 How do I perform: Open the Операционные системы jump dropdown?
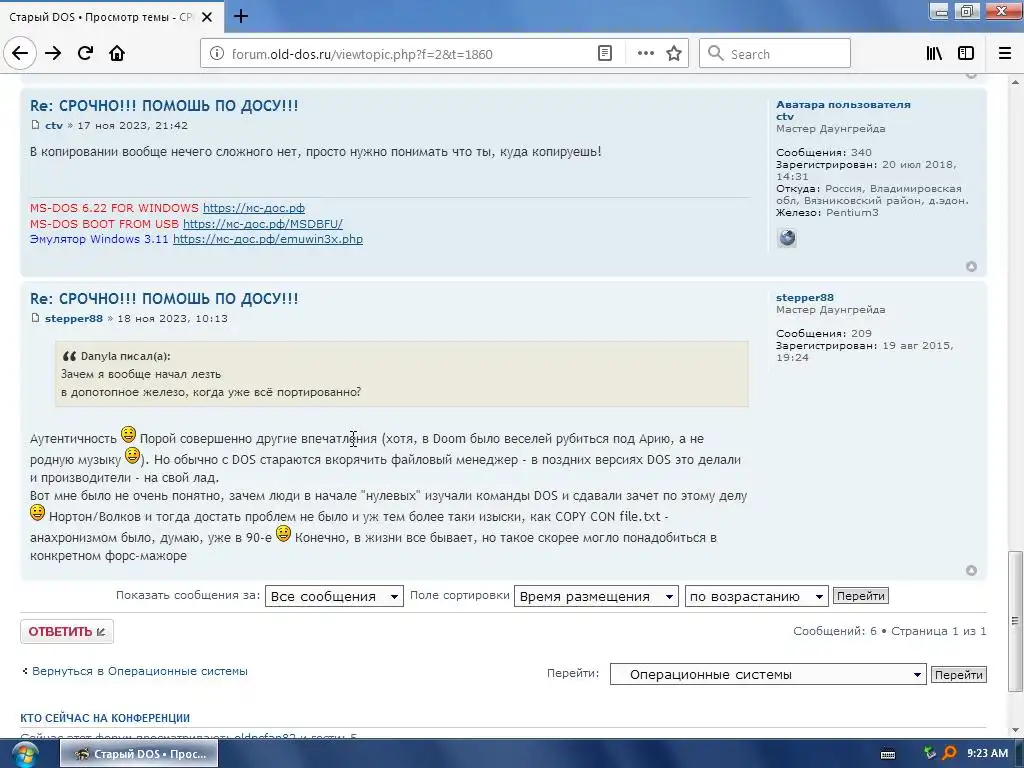768,674
